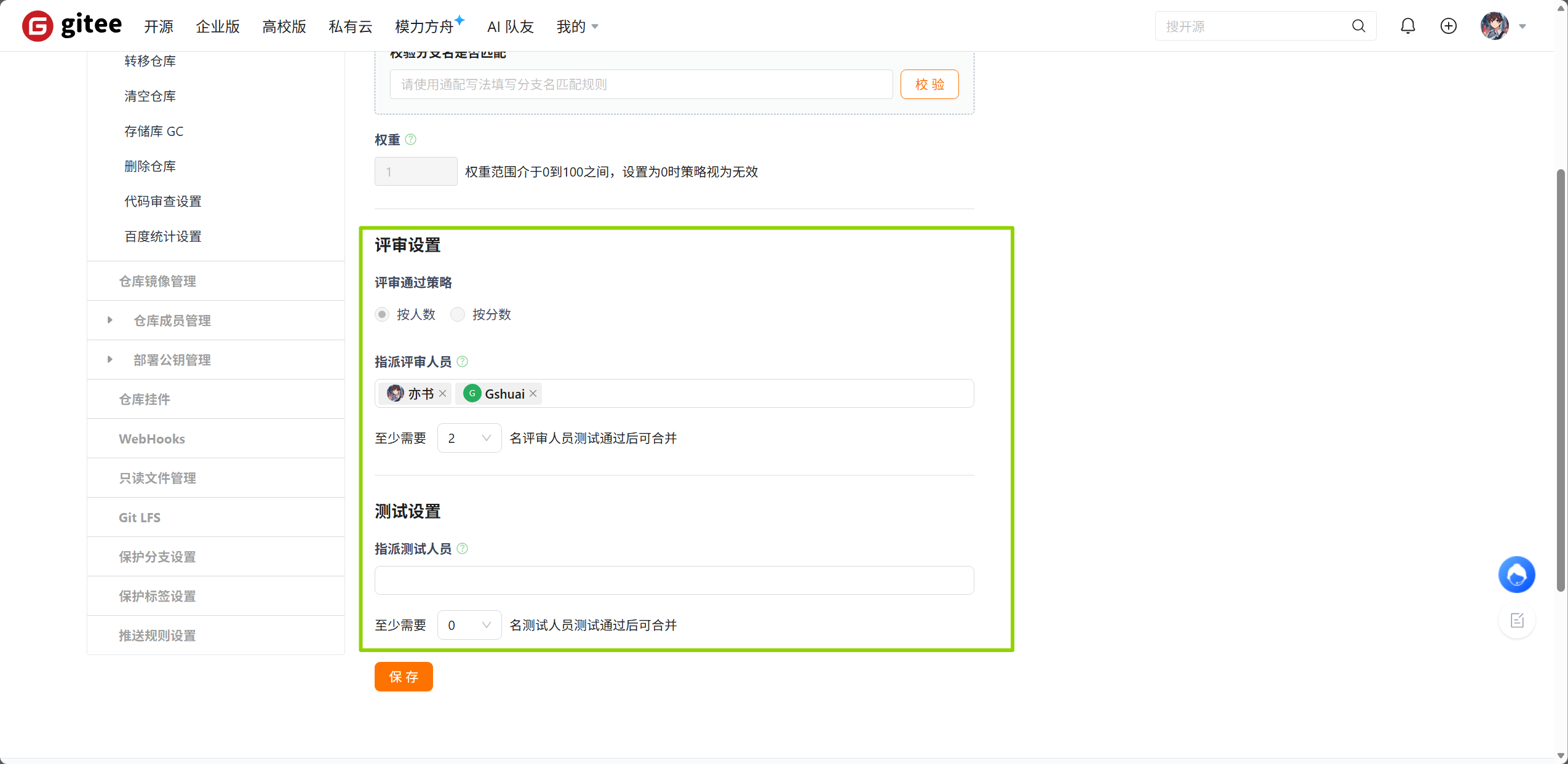Click the plus icon to create new
This screenshot has width=1568, height=764.
[x=1448, y=26]
